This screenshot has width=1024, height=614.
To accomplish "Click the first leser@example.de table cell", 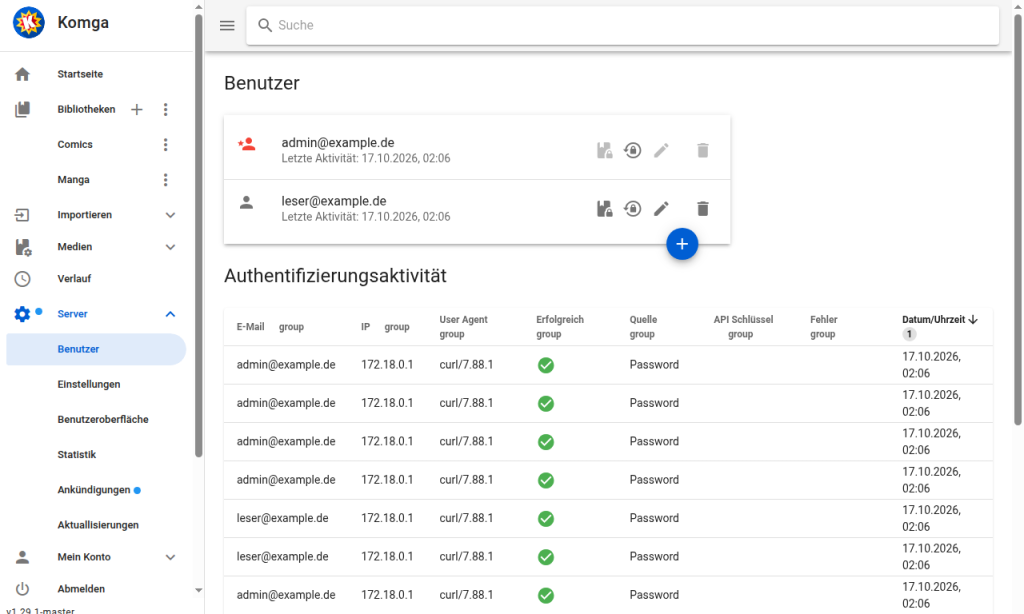I will (x=282, y=519).
